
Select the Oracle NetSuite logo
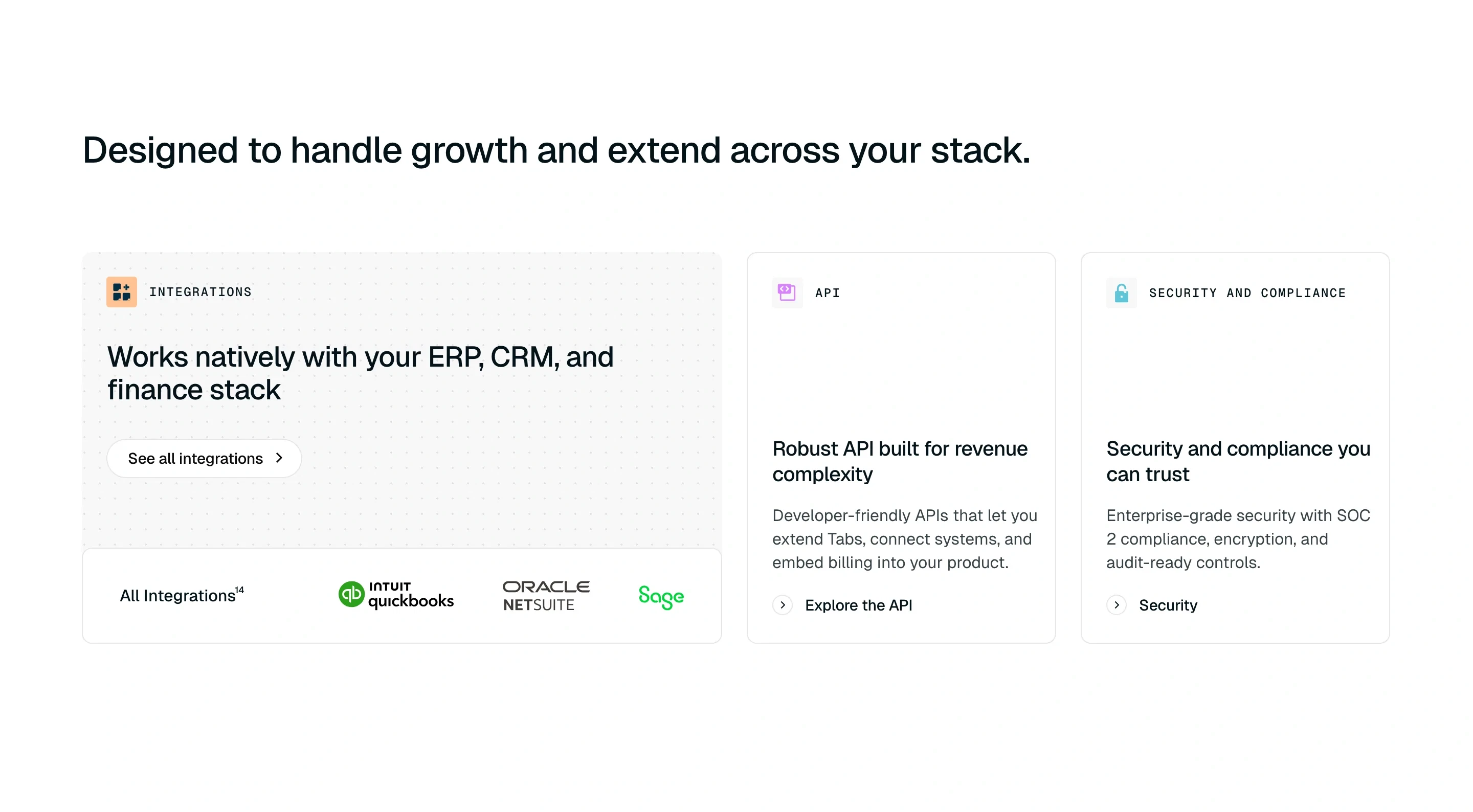546,595
